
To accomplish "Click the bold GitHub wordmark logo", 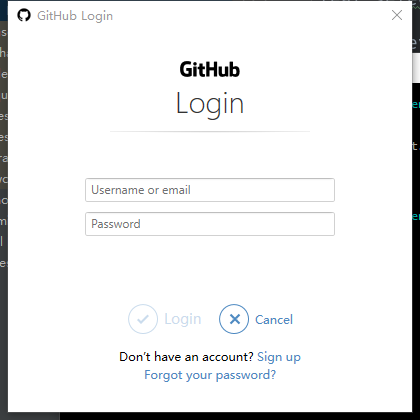I will coord(210,69).
